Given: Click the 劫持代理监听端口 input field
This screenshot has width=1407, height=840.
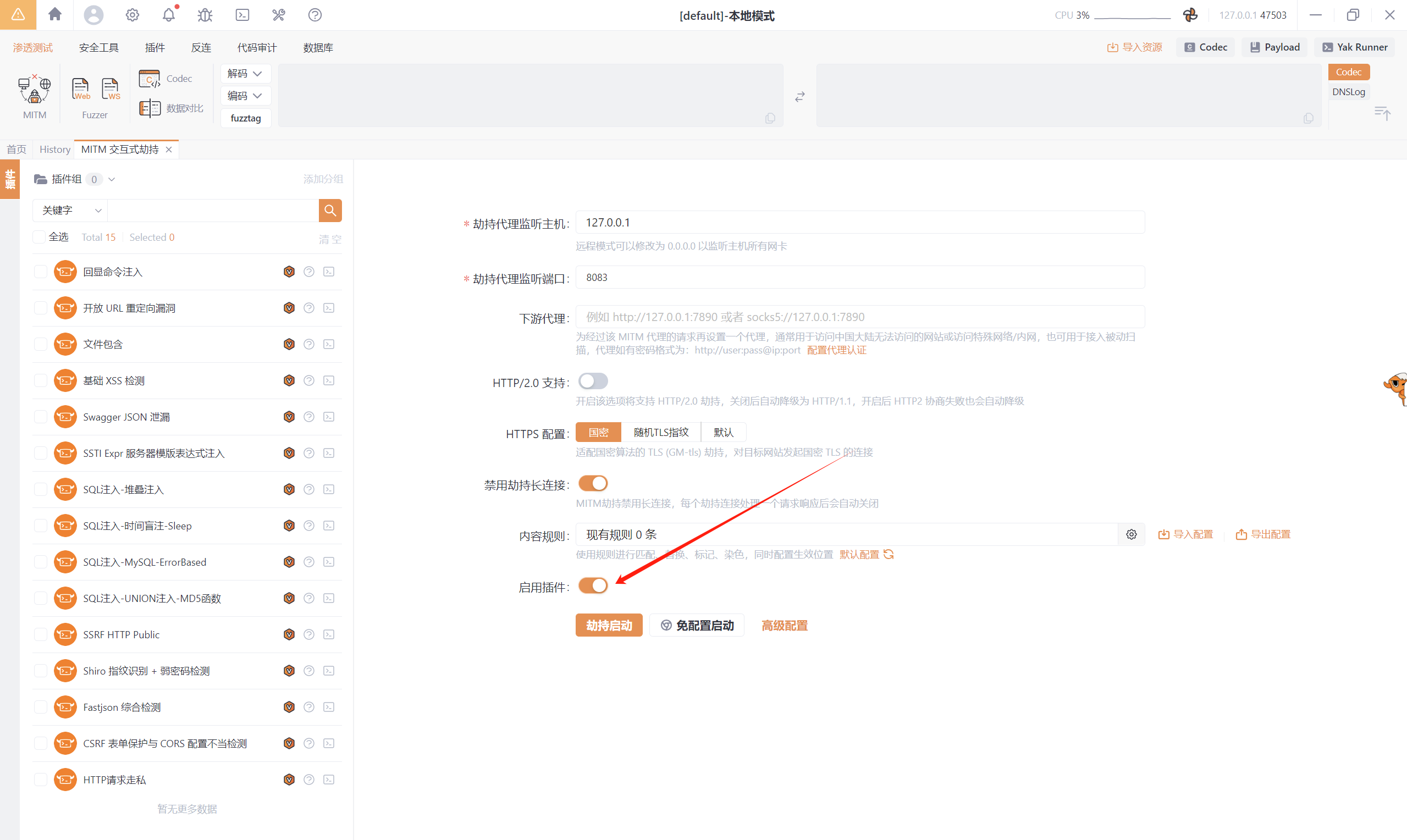Looking at the screenshot, I should [x=859, y=278].
